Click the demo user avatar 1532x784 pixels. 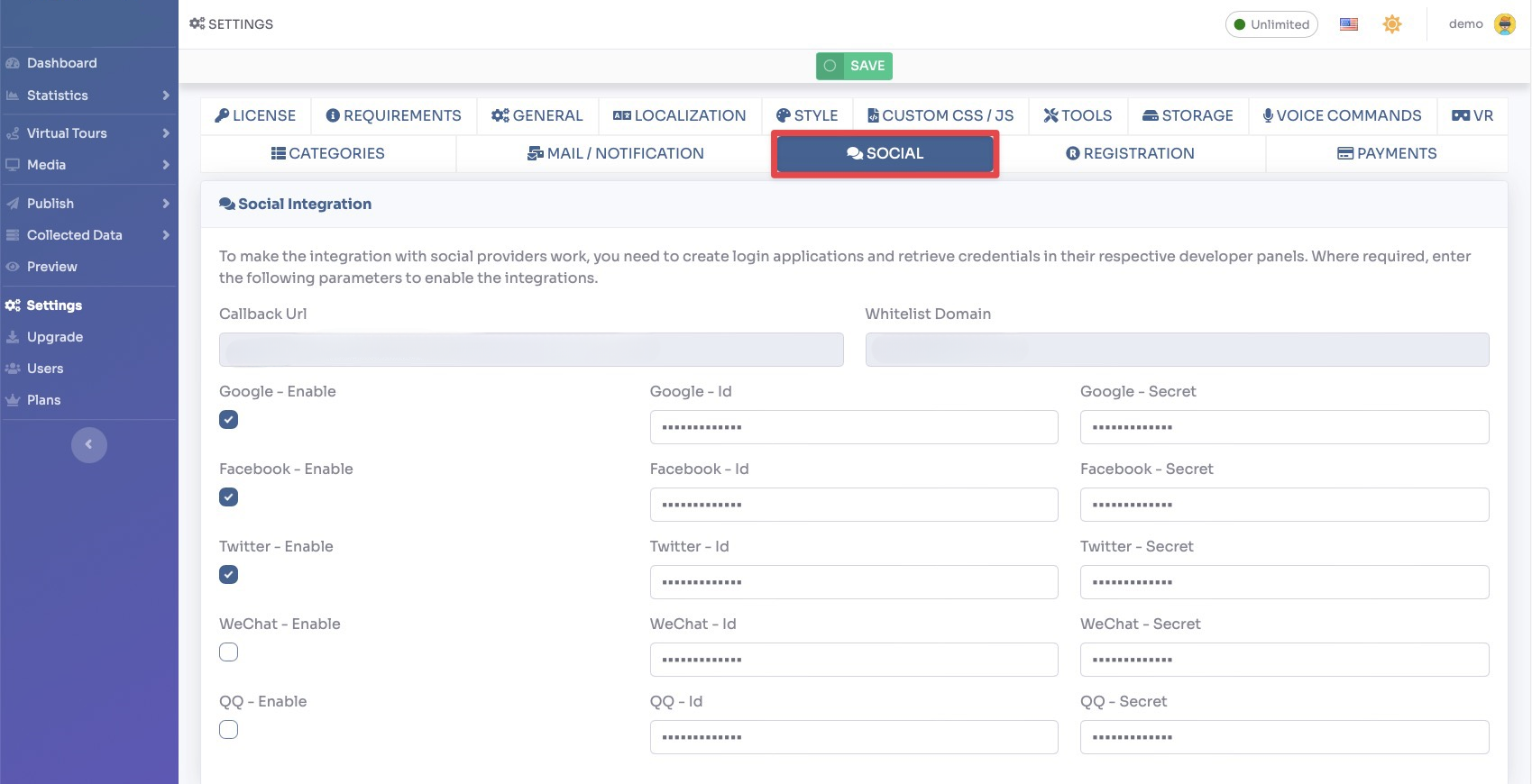pyautogui.click(x=1505, y=24)
